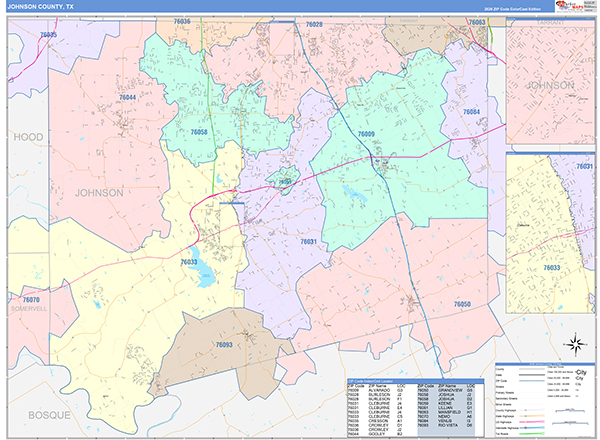This screenshot has height=440, width=600.
Task: Click the blue Interstate Highways legend line
Action: pos(532,428)
